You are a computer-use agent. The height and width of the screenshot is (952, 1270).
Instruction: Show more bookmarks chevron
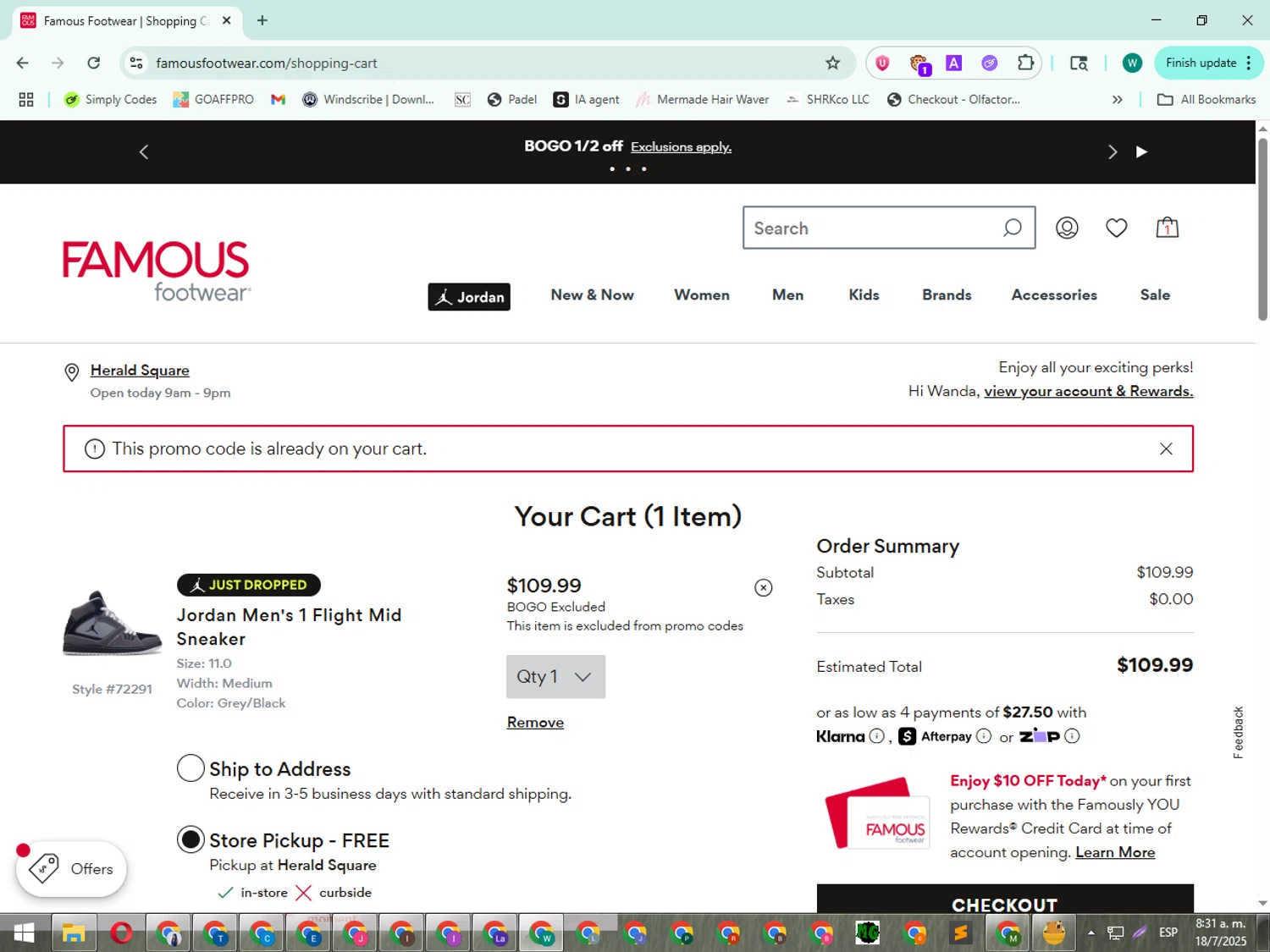pos(1118,100)
